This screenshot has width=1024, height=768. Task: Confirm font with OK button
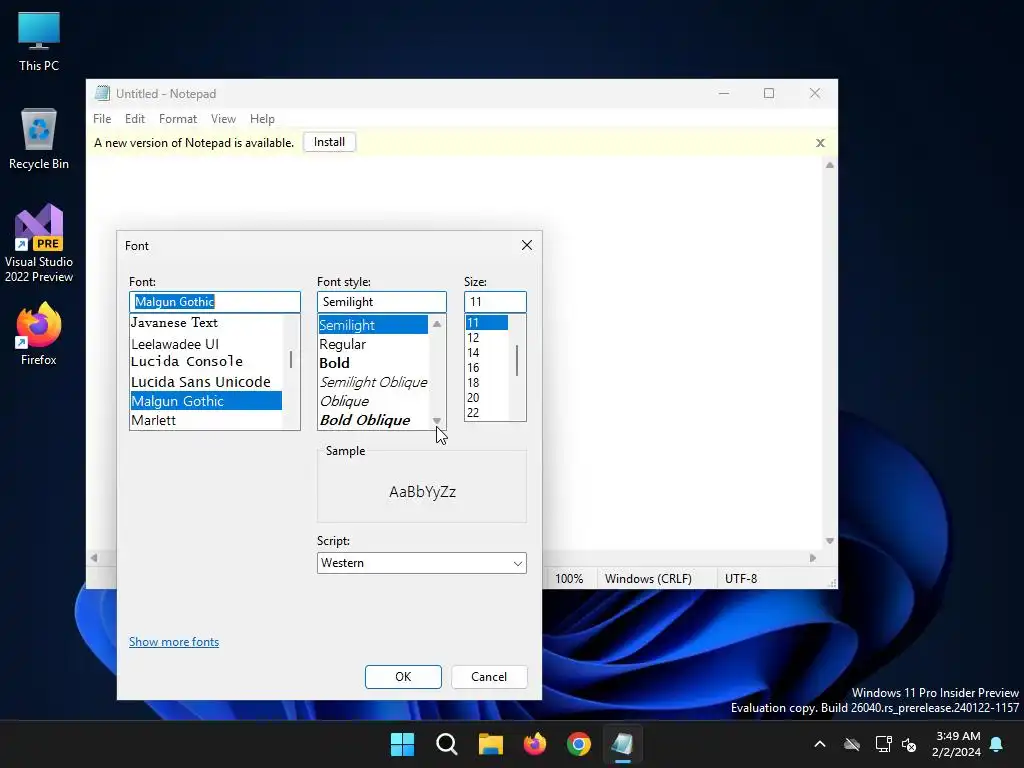403,677
